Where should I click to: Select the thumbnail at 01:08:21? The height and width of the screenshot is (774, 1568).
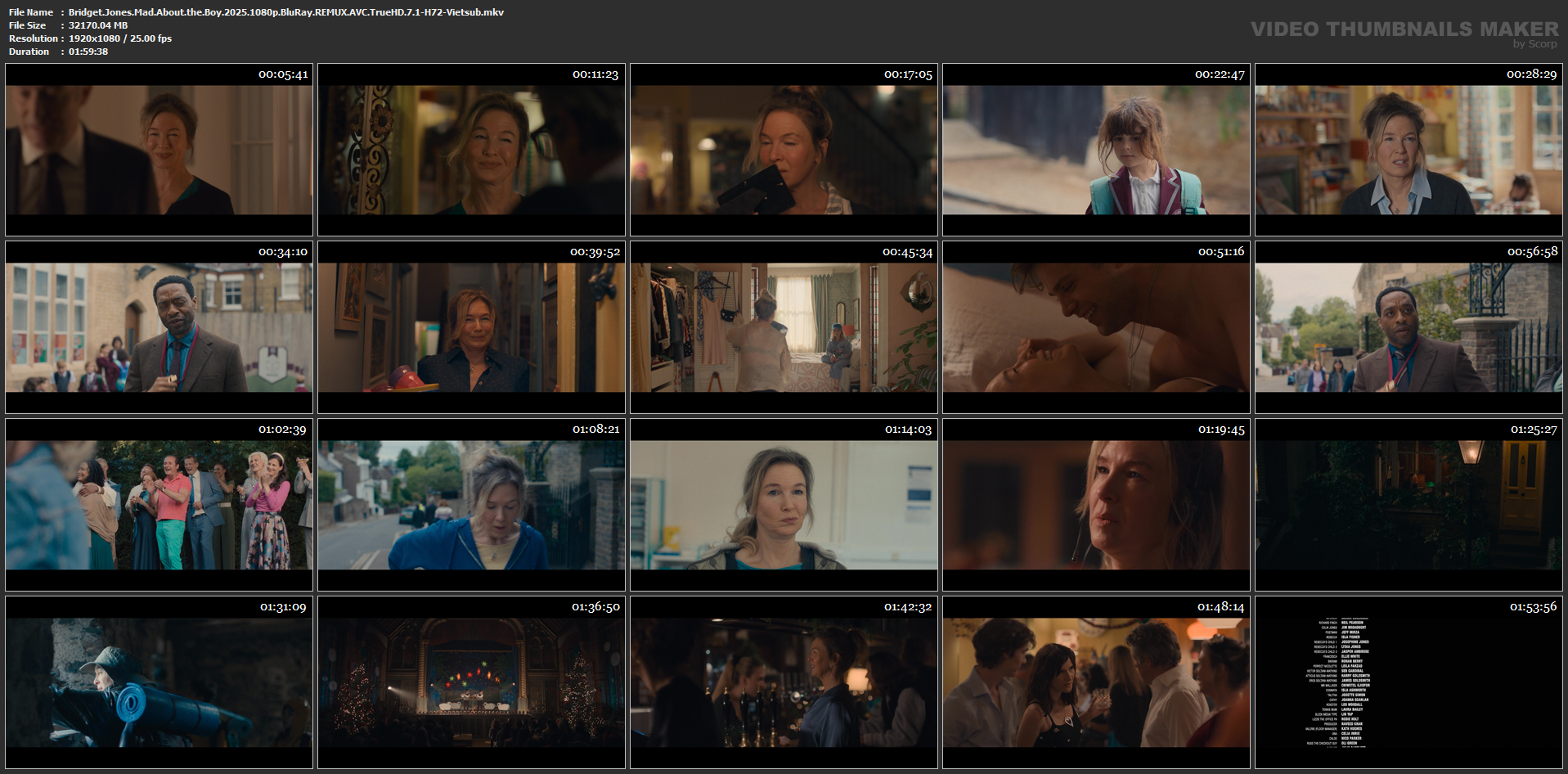point(471,505)
